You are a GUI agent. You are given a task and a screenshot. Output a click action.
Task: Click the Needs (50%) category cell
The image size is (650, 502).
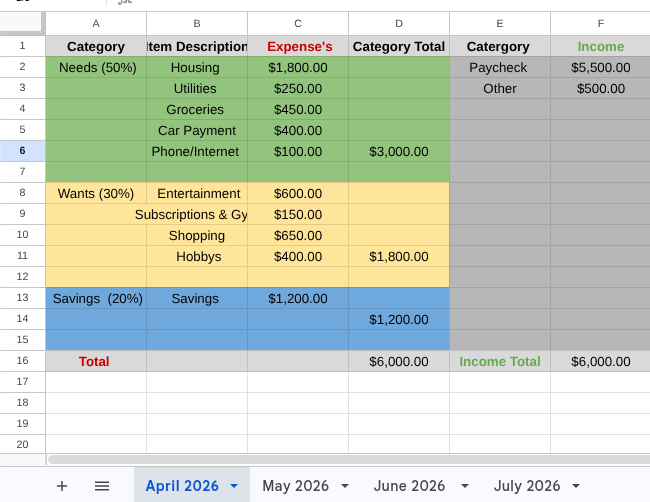(96, 67)
